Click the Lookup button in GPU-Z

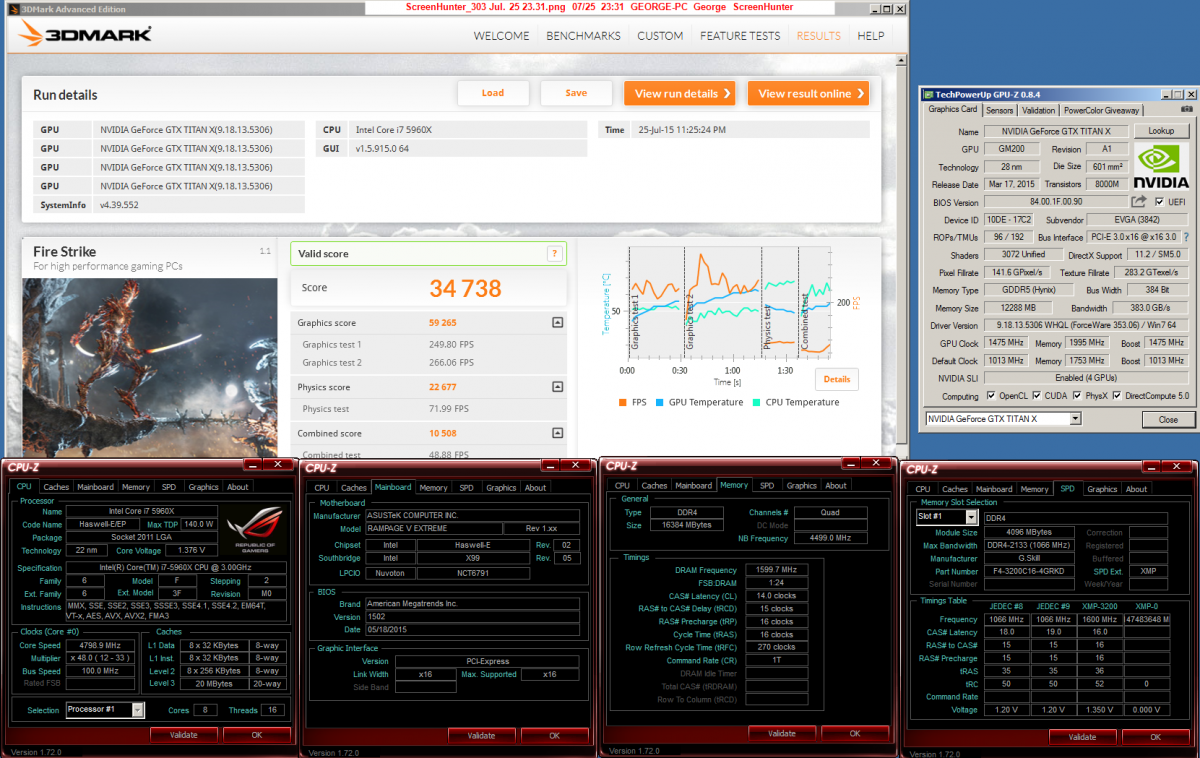tap(1161, 131)
